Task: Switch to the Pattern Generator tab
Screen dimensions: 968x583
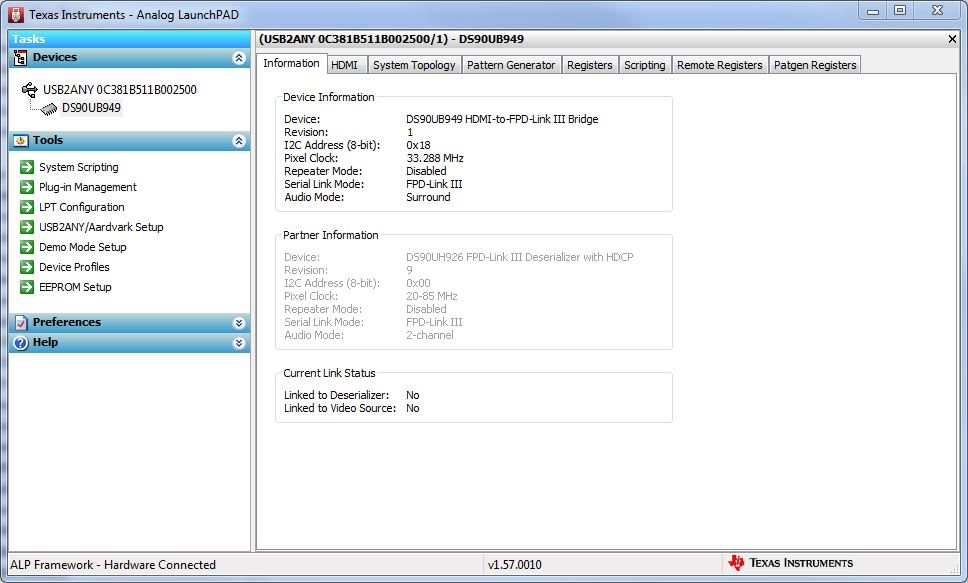Action: point(511,65)
